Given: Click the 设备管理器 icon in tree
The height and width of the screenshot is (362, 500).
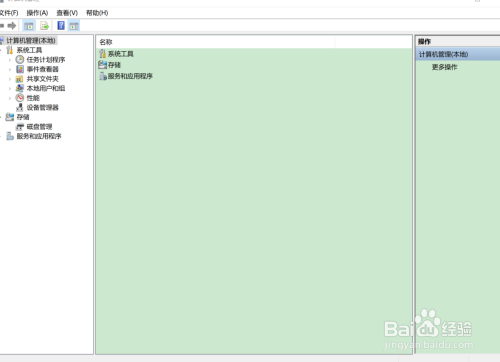Looking at the screenshot, I should coord(20,107).
